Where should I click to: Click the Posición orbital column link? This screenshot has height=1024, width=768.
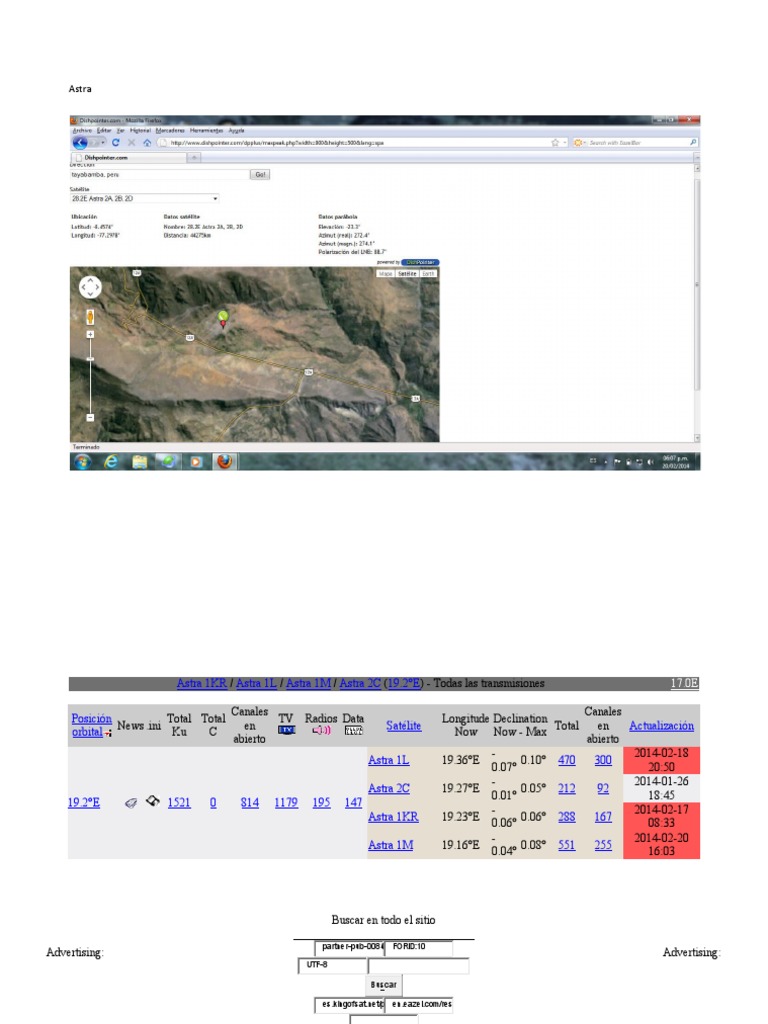click(91, 725)
